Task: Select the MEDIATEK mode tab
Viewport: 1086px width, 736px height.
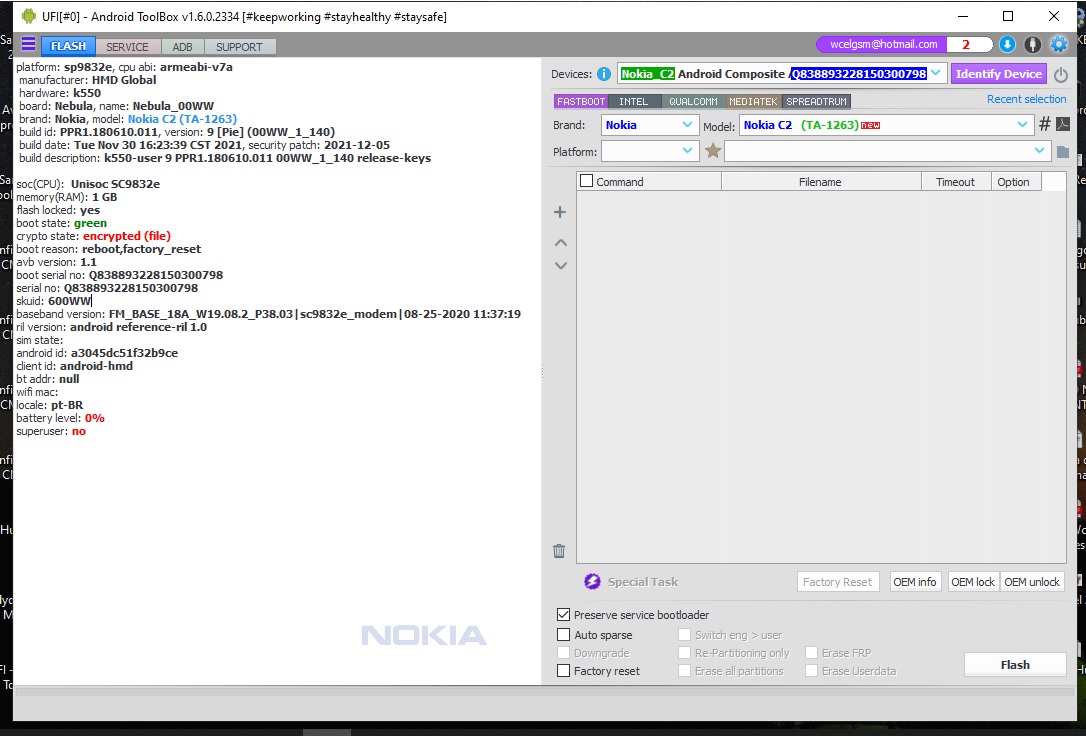Action: pos(754,102)
